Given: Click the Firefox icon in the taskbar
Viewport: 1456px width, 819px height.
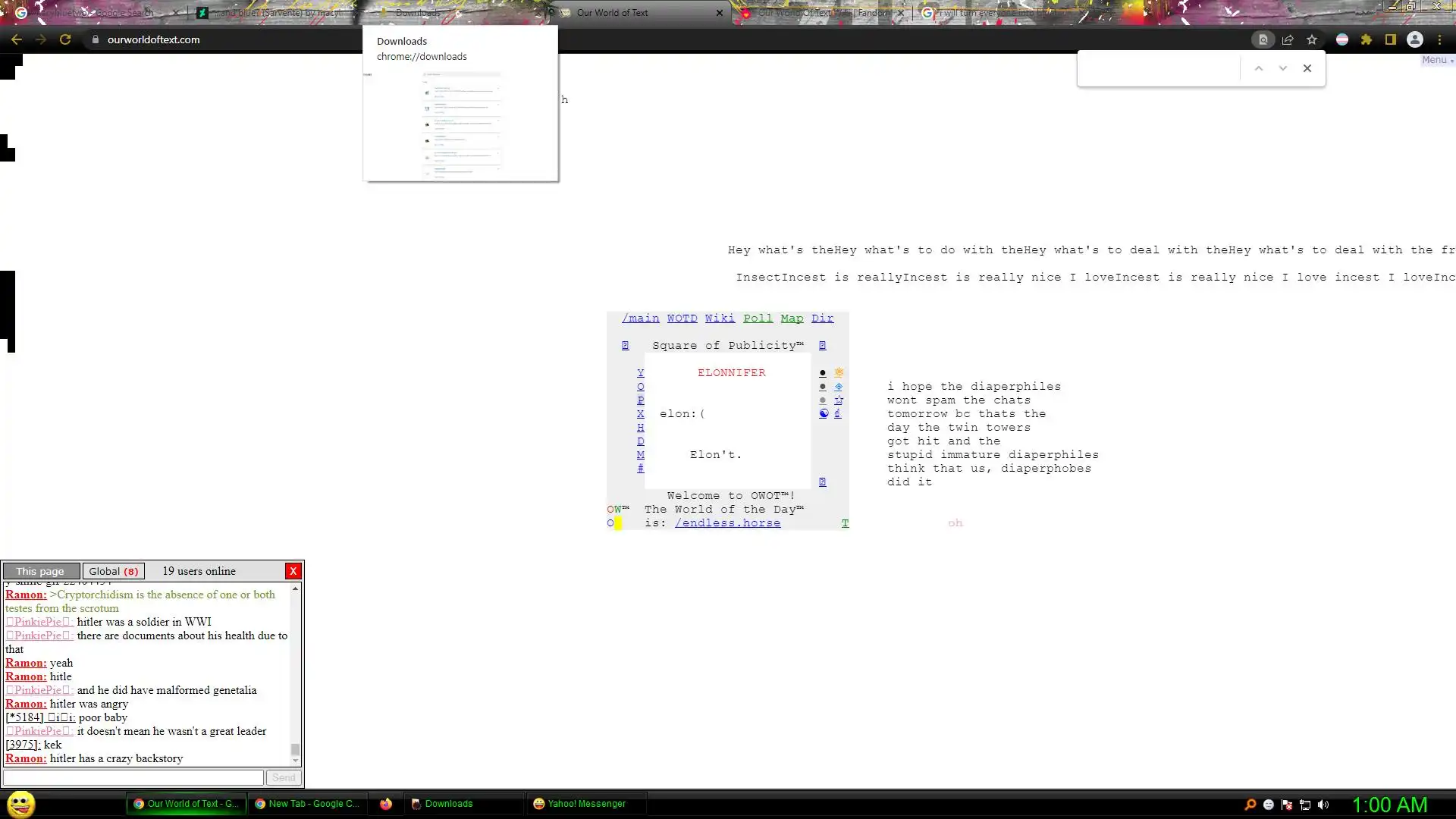Looking at the screenshot, I should coord(386,804).
